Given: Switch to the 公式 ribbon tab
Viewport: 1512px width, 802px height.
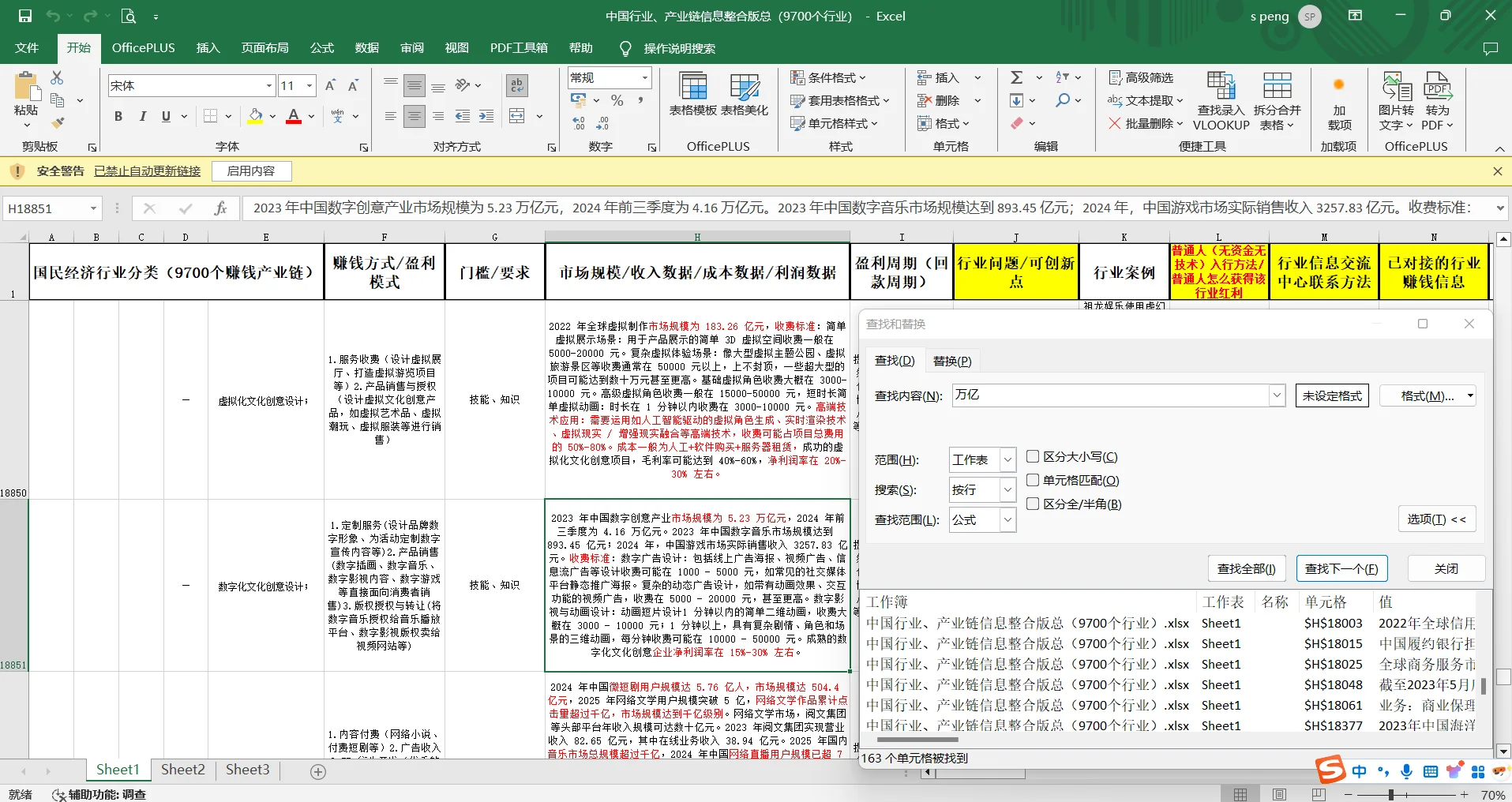Looking at the screenshot, I should click(322, 48).
